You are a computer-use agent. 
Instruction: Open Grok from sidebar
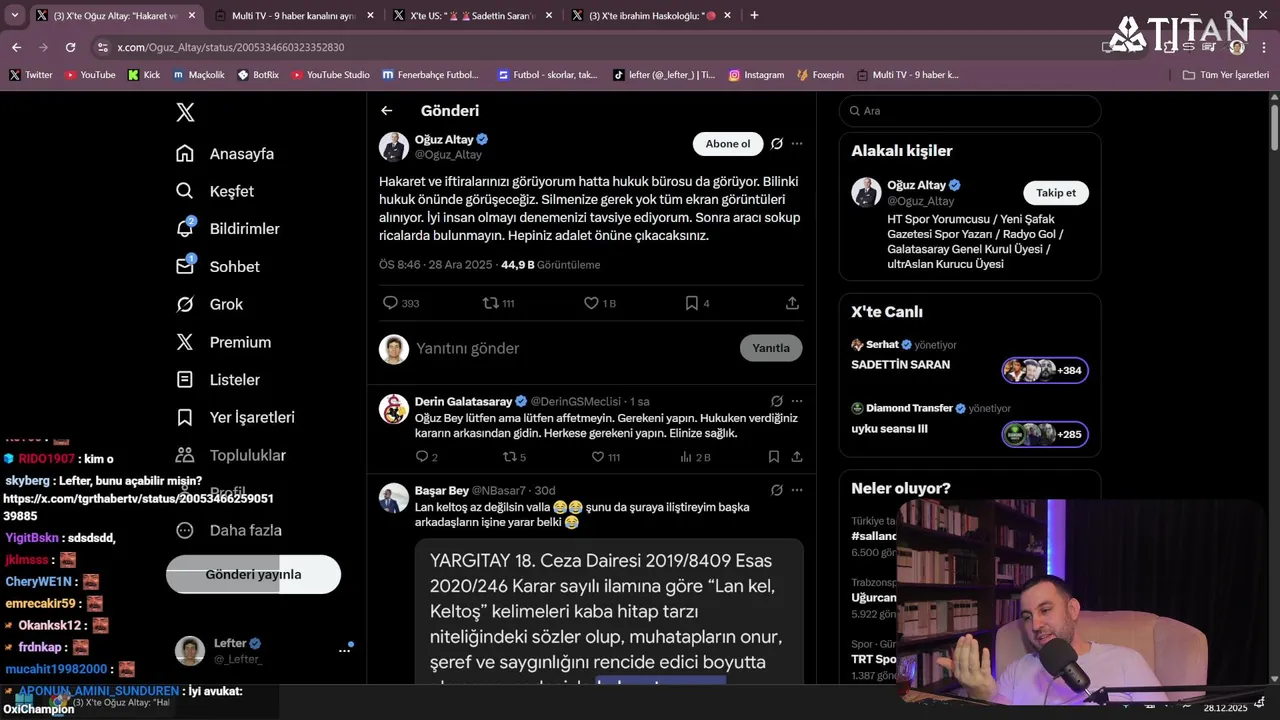[210, 304]
